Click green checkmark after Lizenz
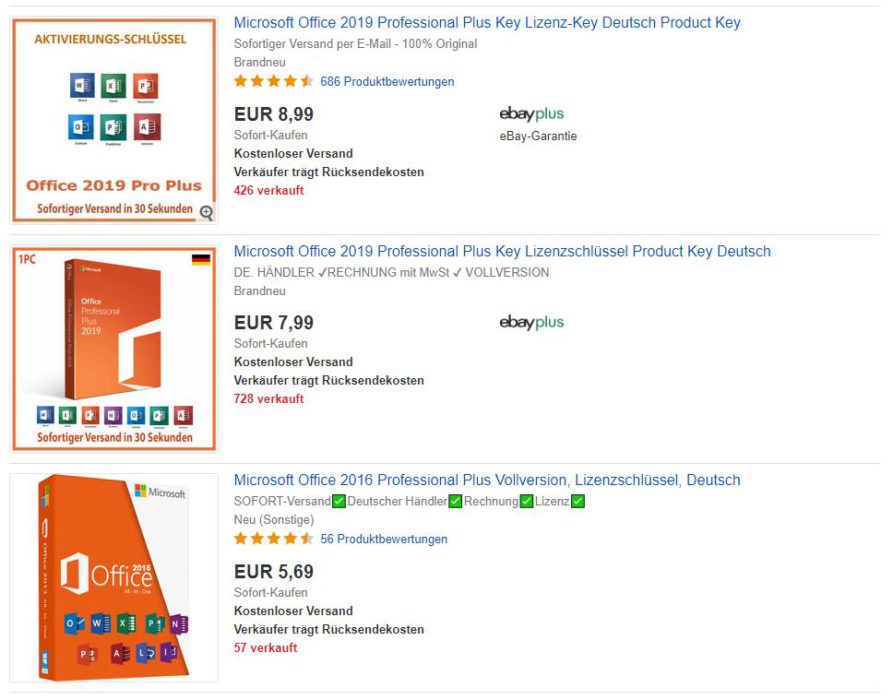This screenshot has width=893, height=700. click(577, 502)
